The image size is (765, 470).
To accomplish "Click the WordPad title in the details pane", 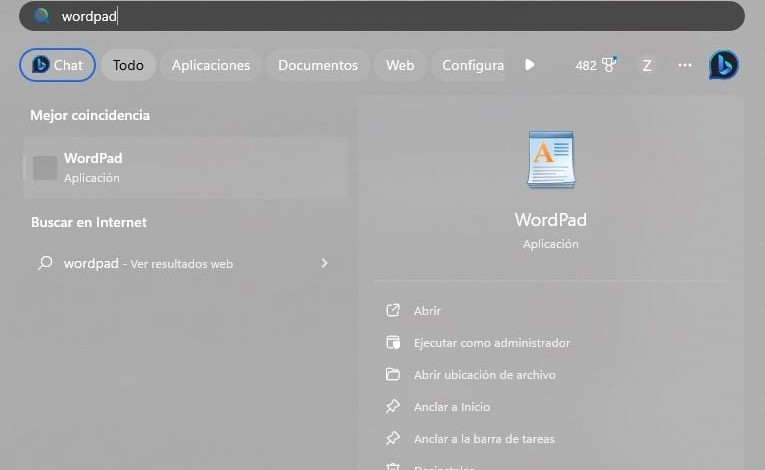I will (551, 220).
